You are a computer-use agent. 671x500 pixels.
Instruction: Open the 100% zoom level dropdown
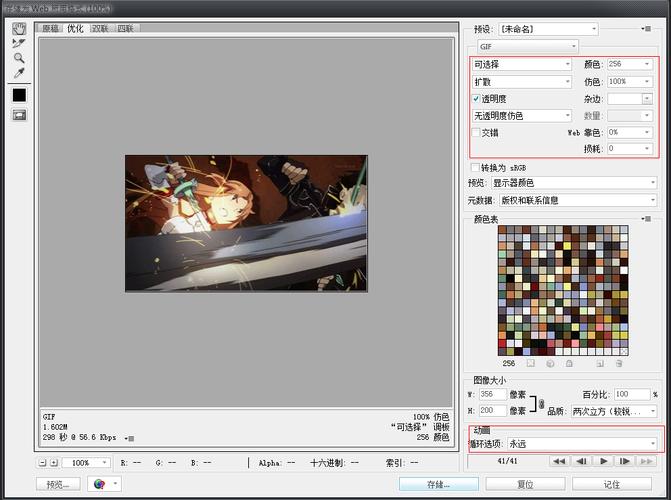[86, 463]
